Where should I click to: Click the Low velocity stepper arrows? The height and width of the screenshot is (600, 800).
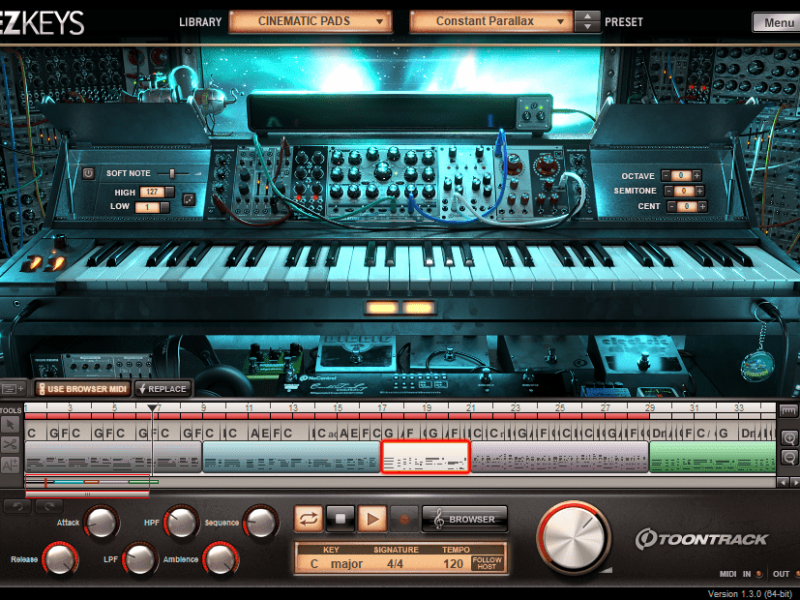click(164, 207)
